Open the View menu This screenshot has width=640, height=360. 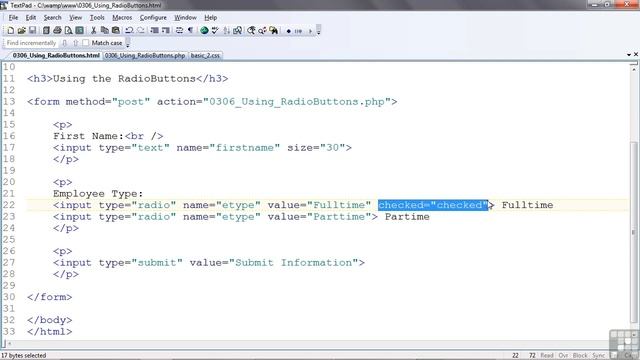(x=75, y=18)
